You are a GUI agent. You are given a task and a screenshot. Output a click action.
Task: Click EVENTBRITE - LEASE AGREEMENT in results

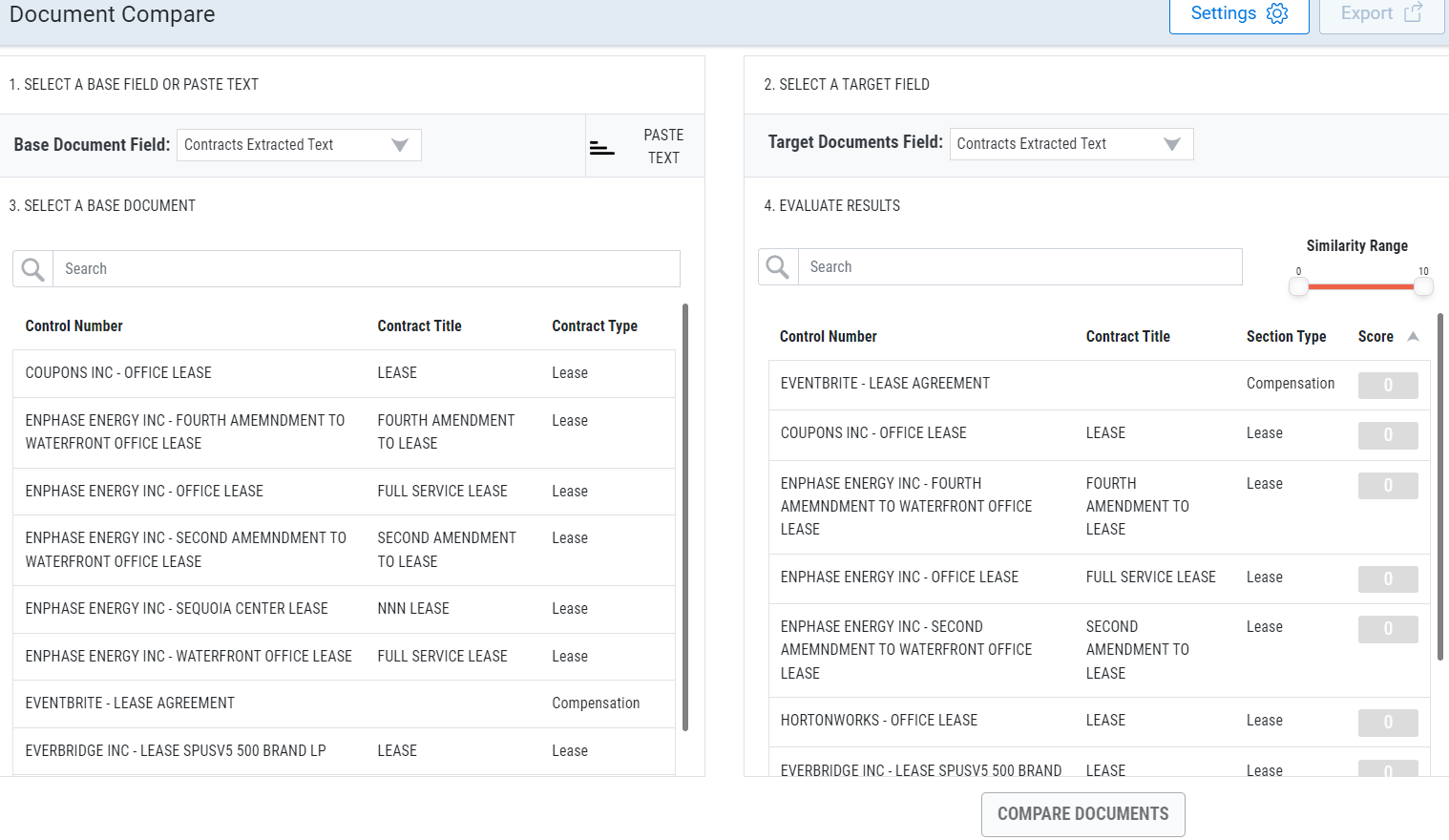tap(885, 384)
